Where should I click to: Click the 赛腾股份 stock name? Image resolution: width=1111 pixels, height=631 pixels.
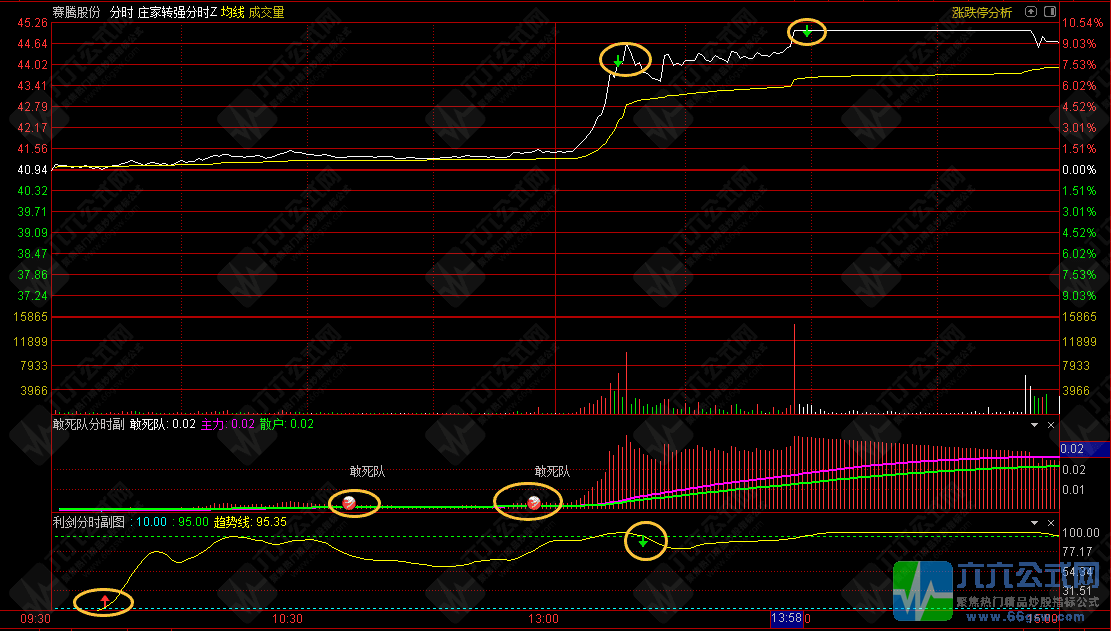(76, 12)
